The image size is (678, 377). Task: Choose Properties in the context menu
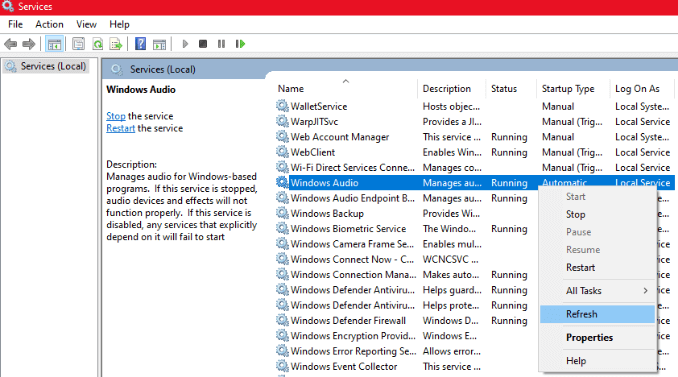597,338
